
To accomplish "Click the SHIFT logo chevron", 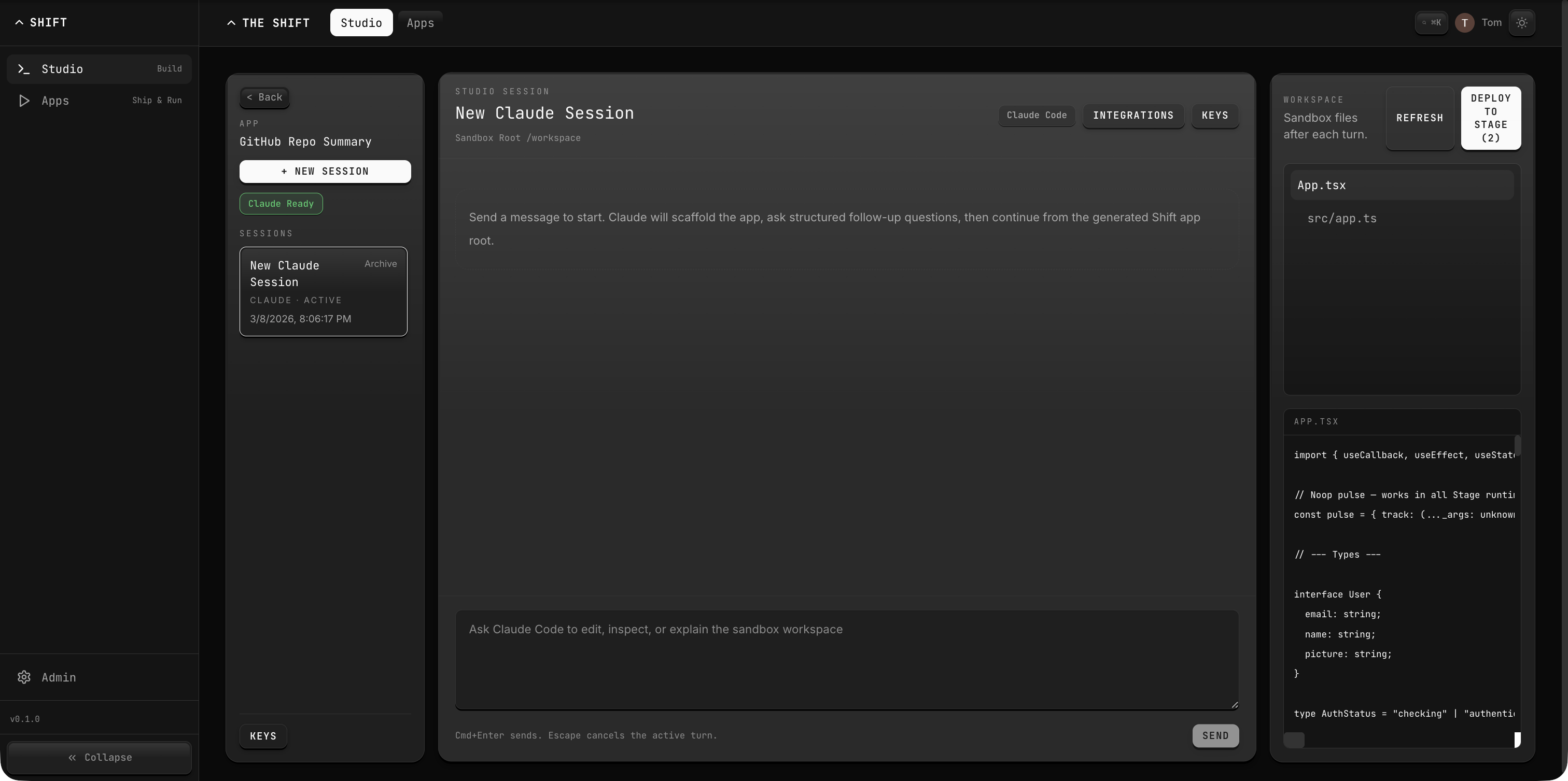I will 18,22.
